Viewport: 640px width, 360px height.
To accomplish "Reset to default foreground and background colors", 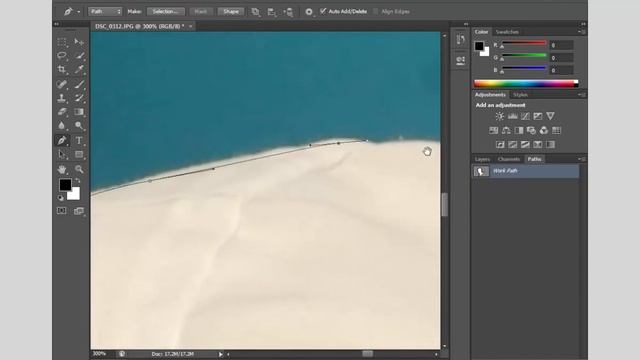I will tap(61, 198).
